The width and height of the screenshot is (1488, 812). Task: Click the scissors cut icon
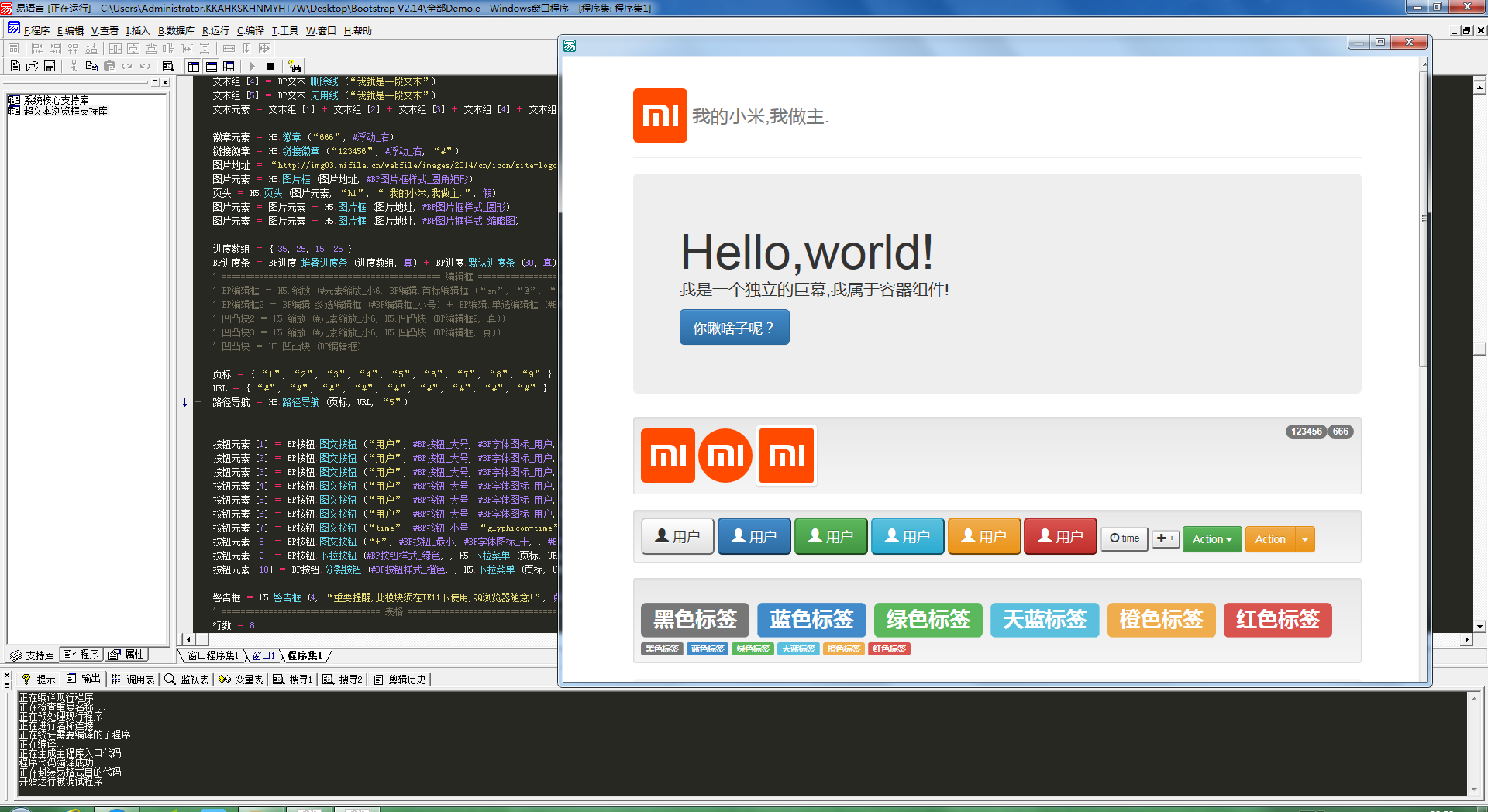point(74,67)
